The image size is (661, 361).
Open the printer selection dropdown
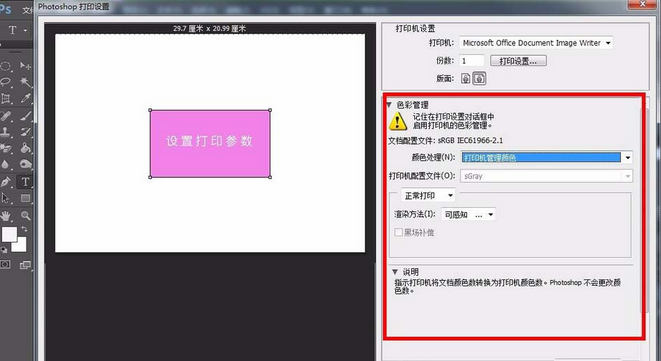(x=536, y=43)
